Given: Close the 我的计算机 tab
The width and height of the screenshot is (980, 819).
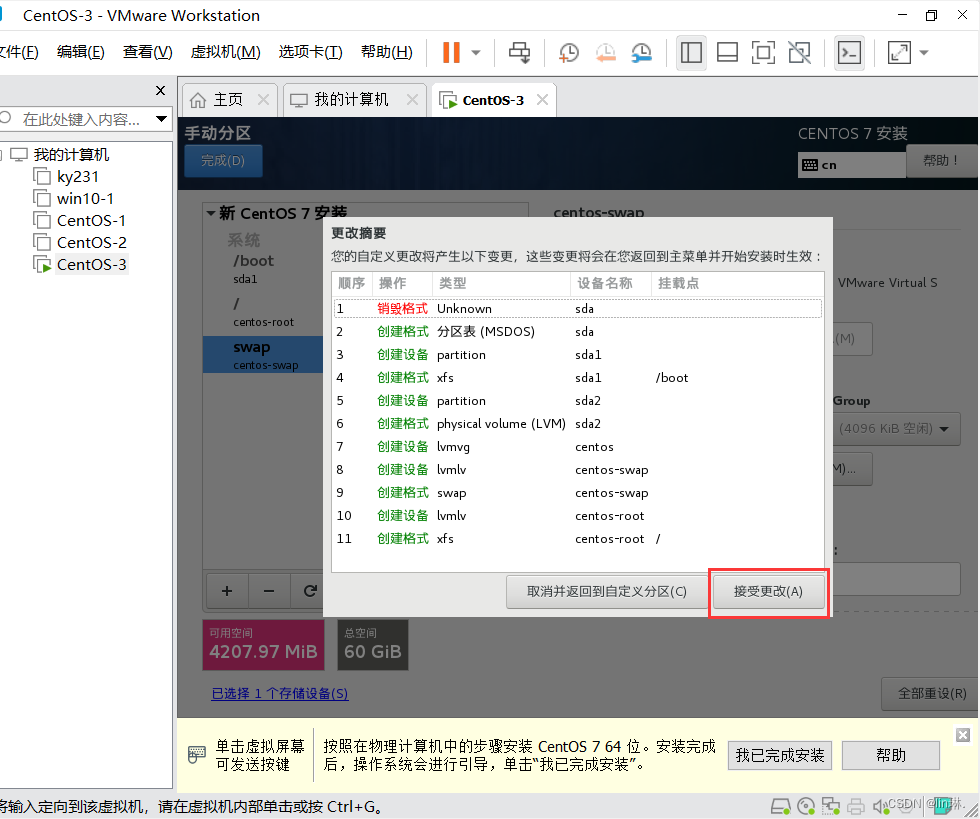Looking at the screenshot, I should [x=412, y=99].
